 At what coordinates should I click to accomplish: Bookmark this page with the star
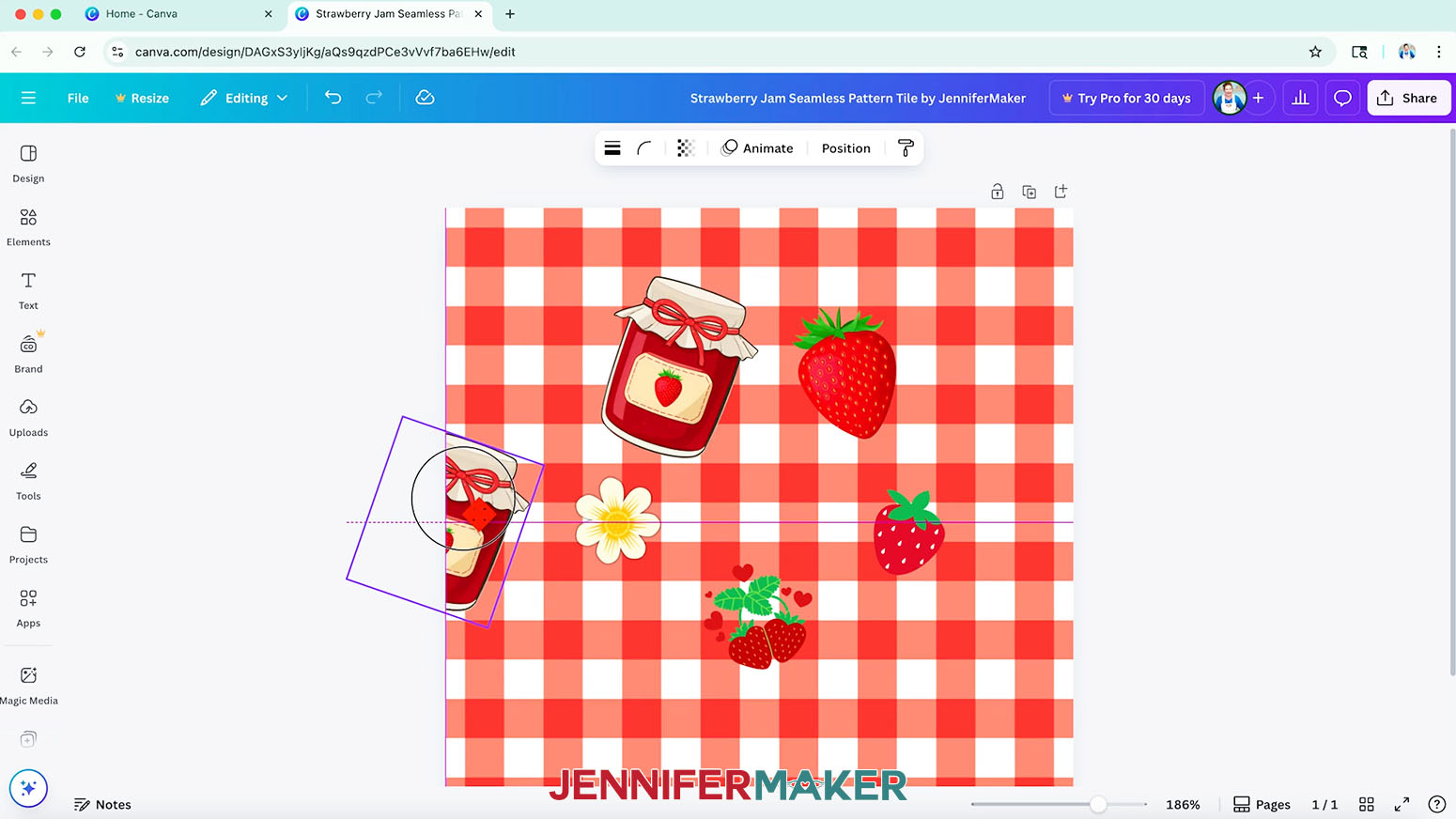pos(1315,52)
